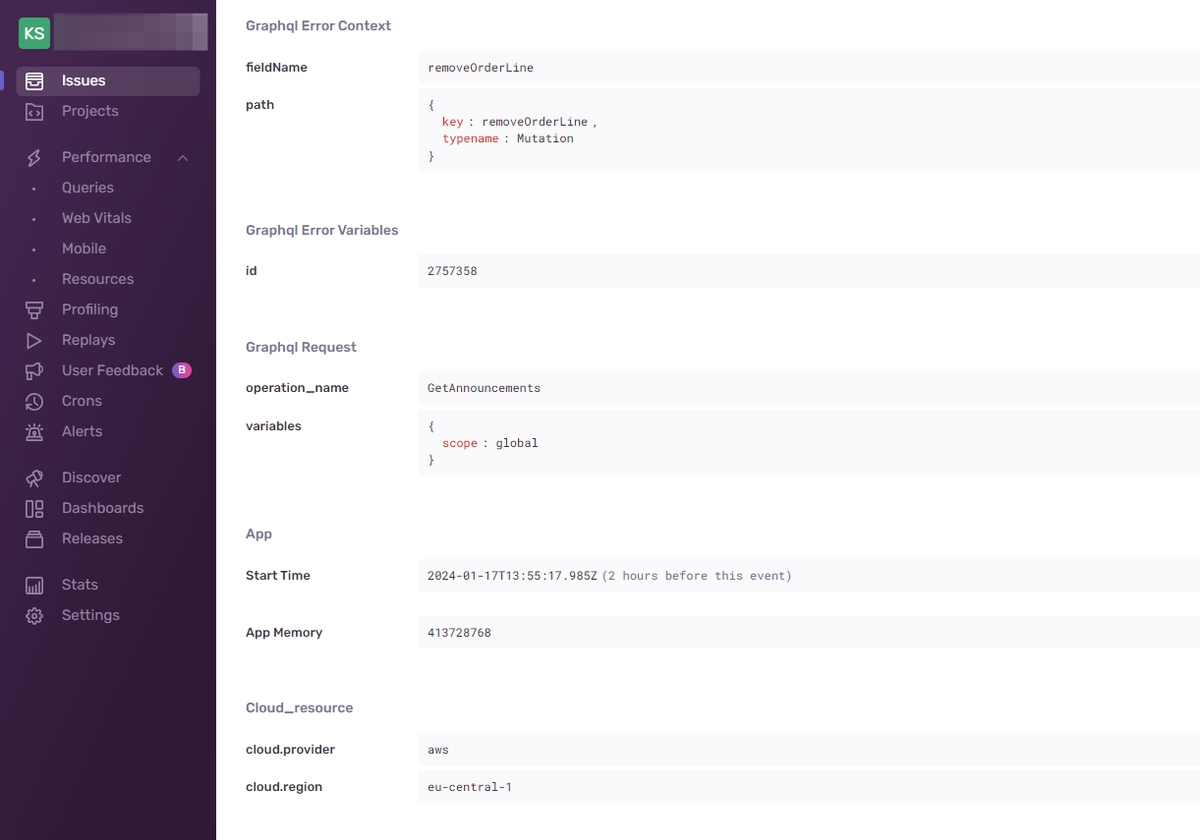This screenshot has height=840, width=1200.
Task: Select the operation_name value GetAnnouncements
Action: tap(484, 387)
